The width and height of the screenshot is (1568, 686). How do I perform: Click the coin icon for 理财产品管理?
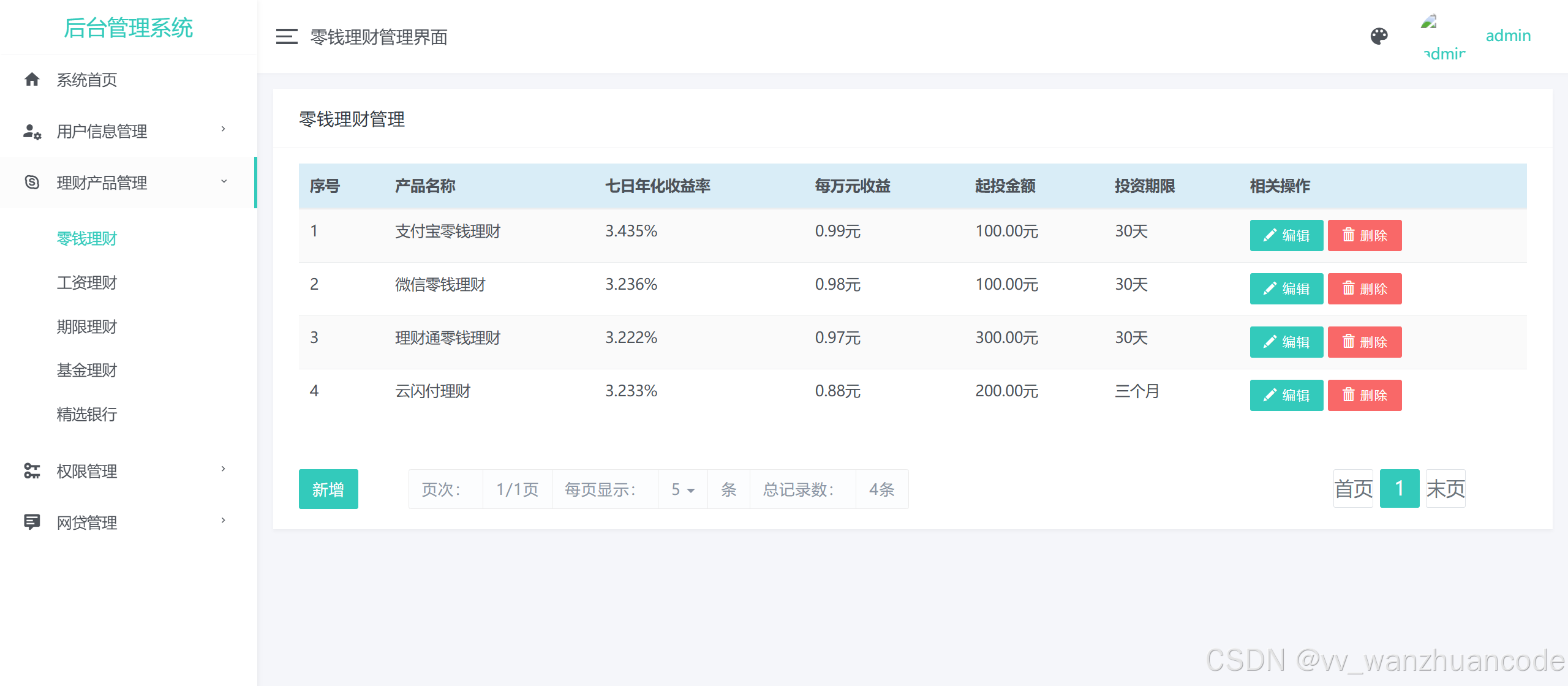click(x=32, y=183)
